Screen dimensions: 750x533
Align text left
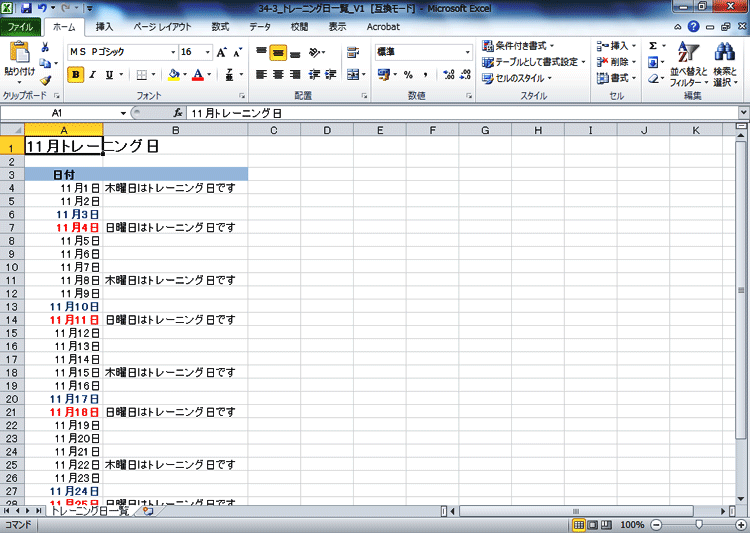pos(261,75)
